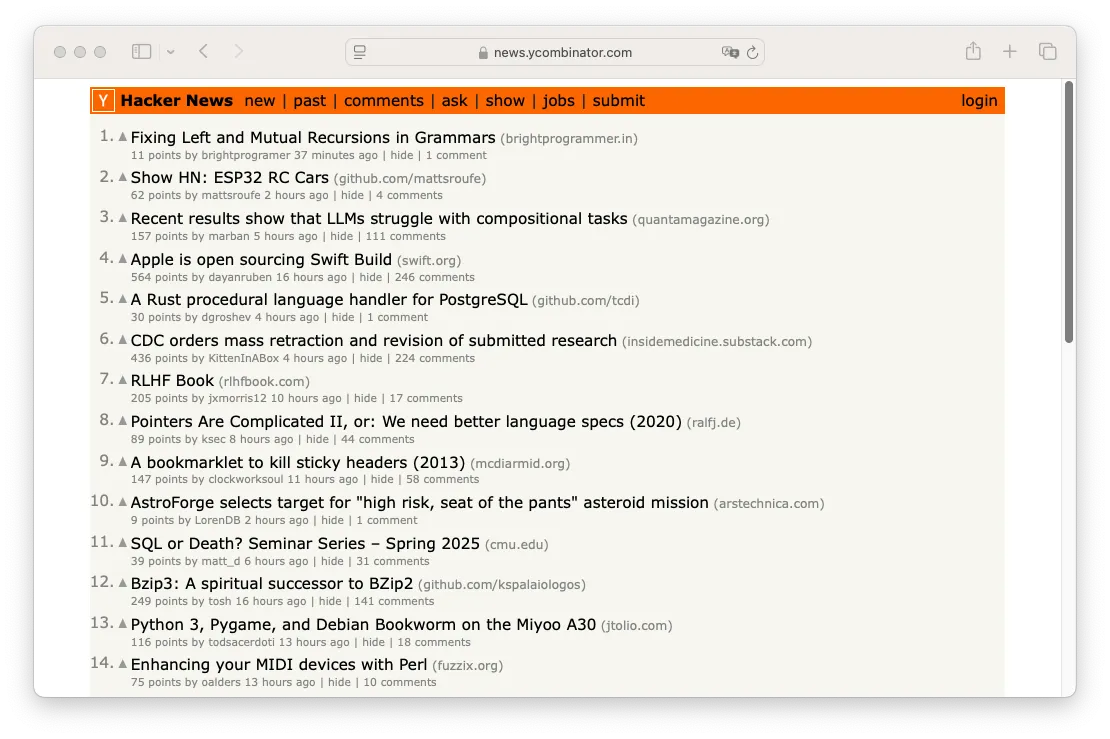
Task: Upvote the LLMs compositional tasks story
Action: coord(122,218)
